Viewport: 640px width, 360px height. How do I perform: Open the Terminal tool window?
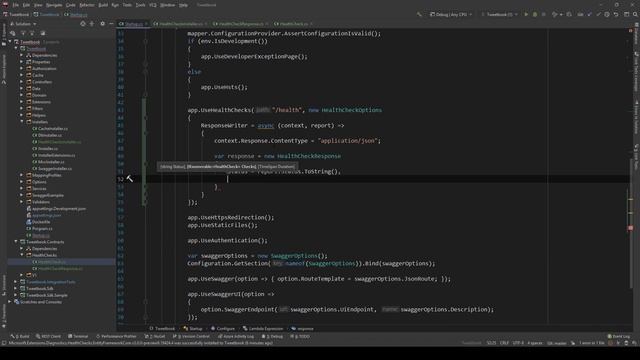[x=78, y=336]
